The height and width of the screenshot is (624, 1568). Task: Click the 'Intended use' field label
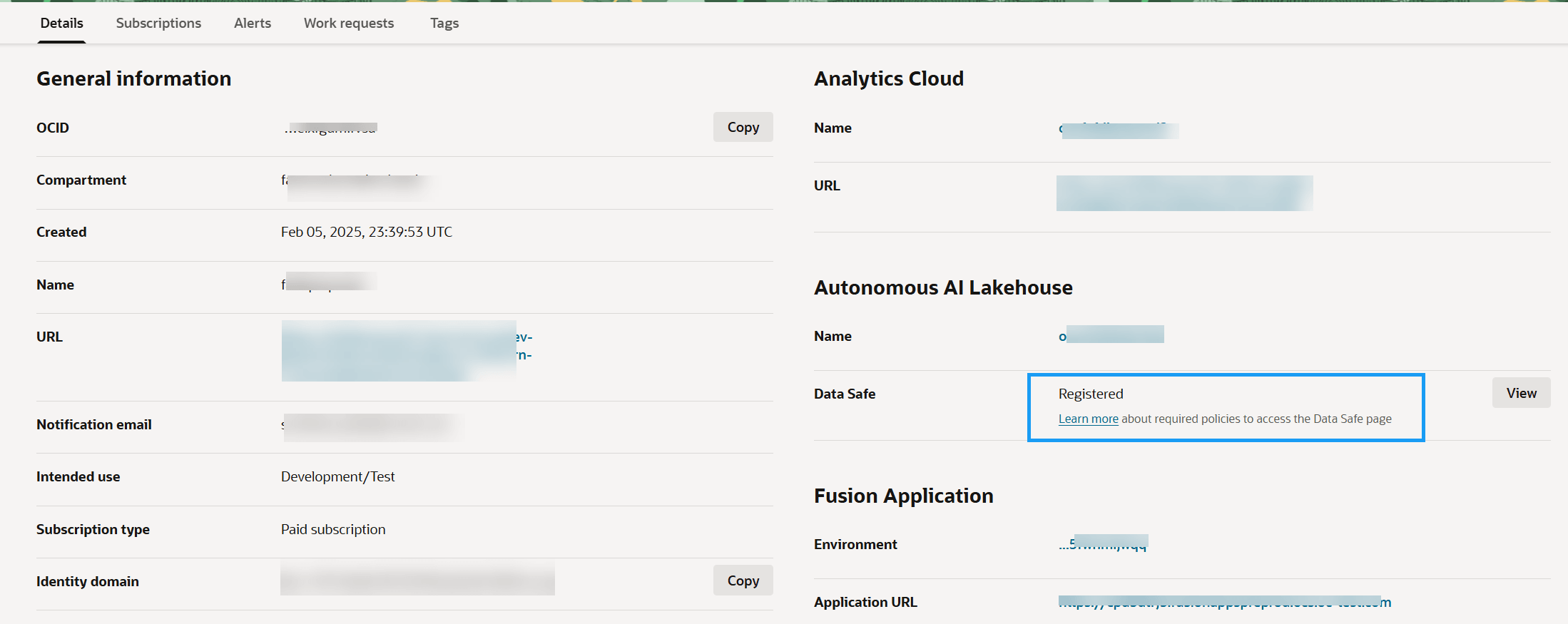point(78,476)
